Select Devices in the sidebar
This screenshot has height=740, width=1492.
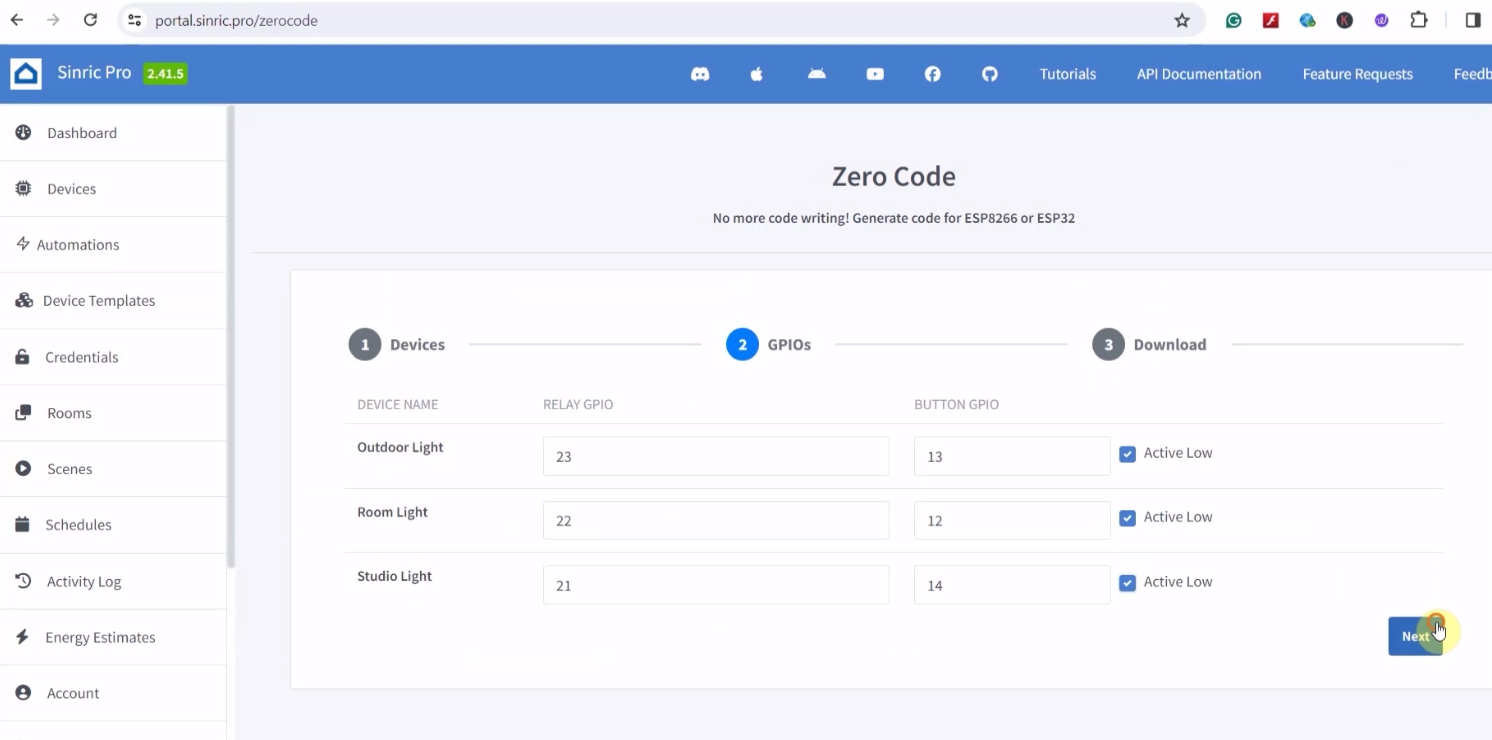pos(70,188)
